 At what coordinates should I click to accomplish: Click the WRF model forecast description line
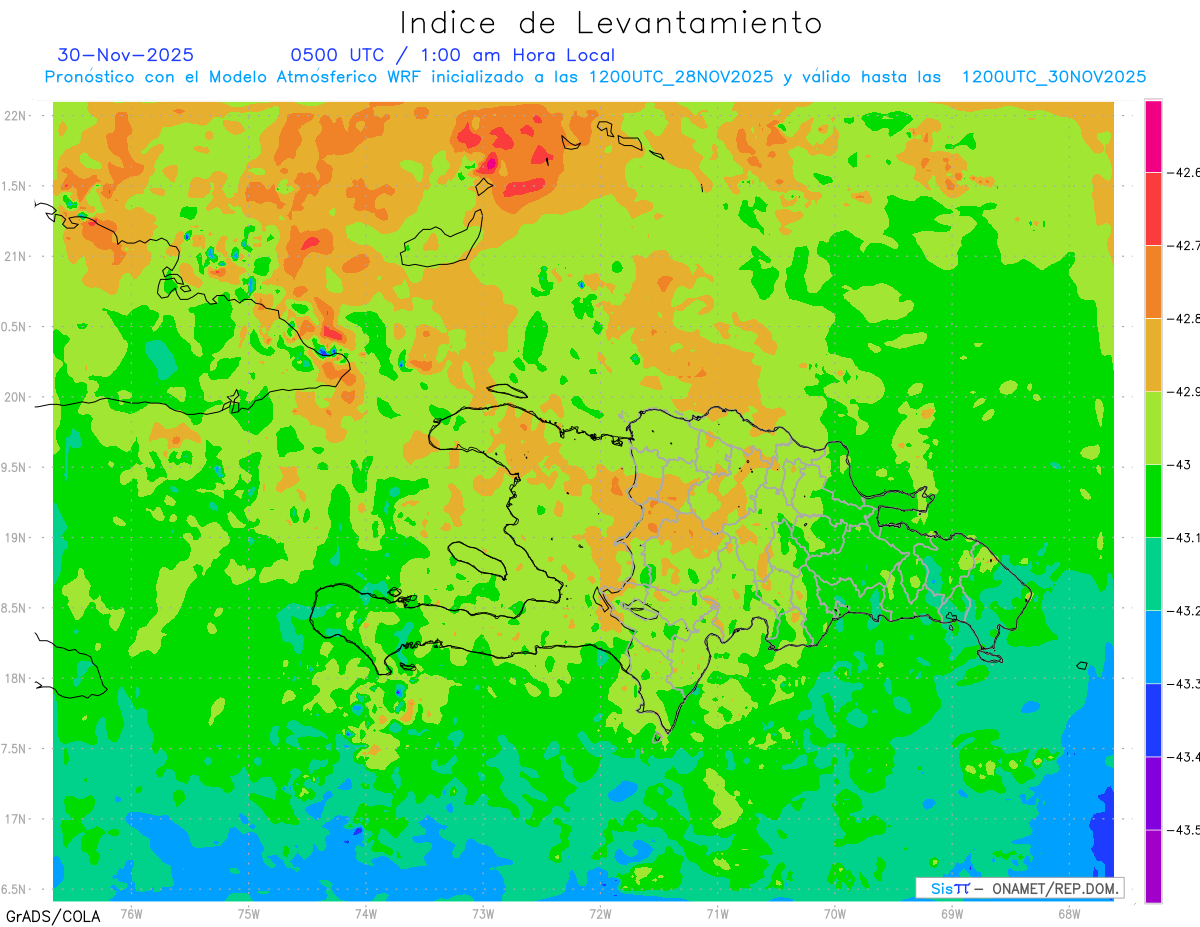(595, 77)
